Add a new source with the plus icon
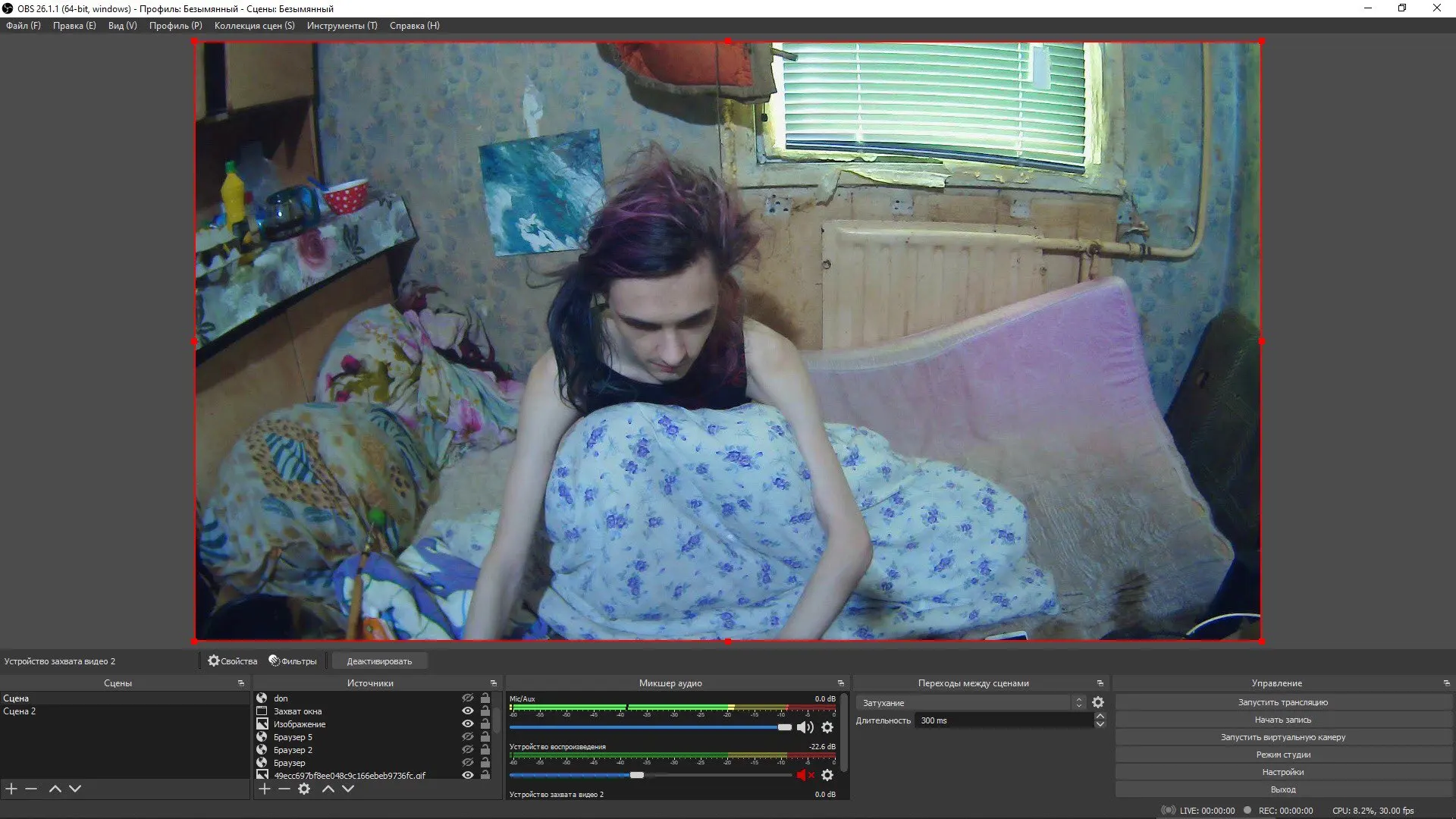Viewport: 1456px width, 819px height. pos(264,789)
